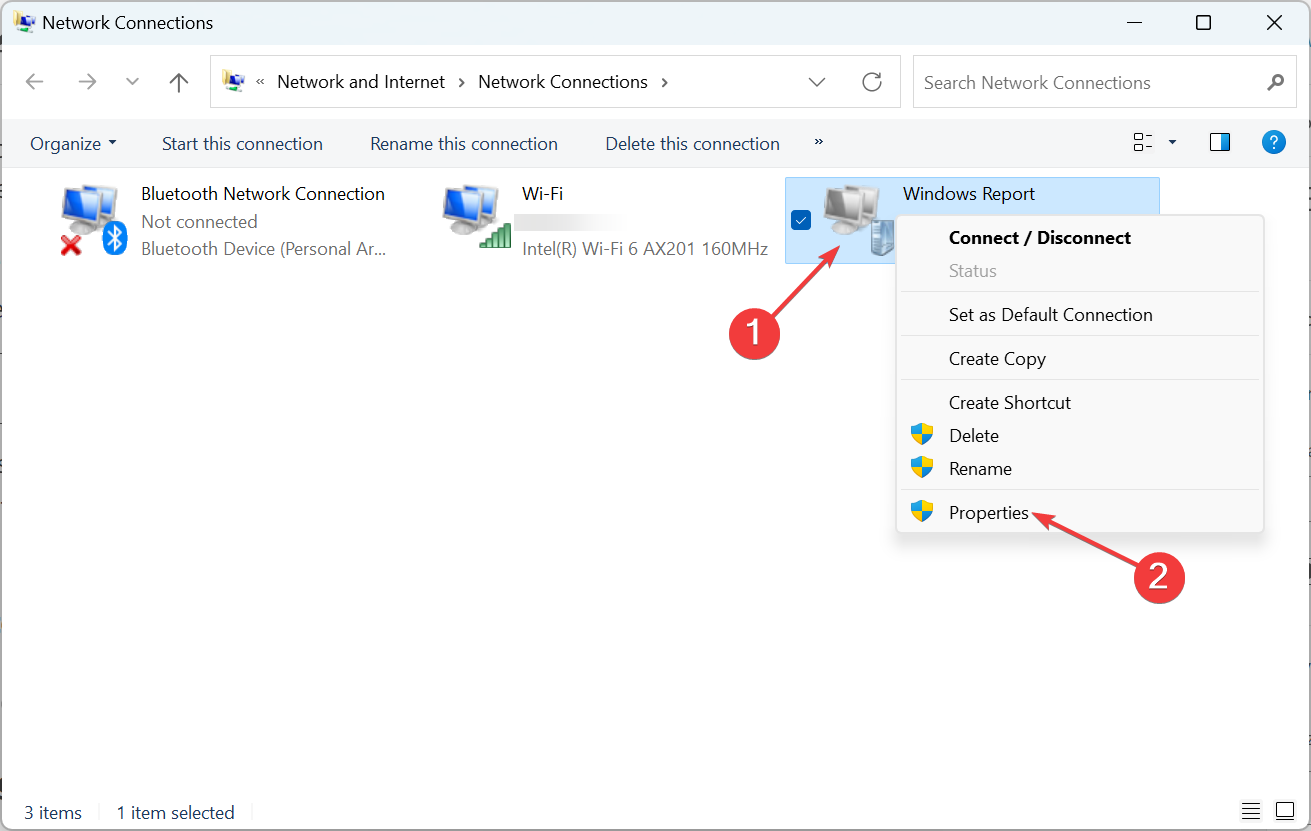Switch to large icons view in status bar
The width and height of the screenshot is (1311, 831).
(x=1284, y=811)
